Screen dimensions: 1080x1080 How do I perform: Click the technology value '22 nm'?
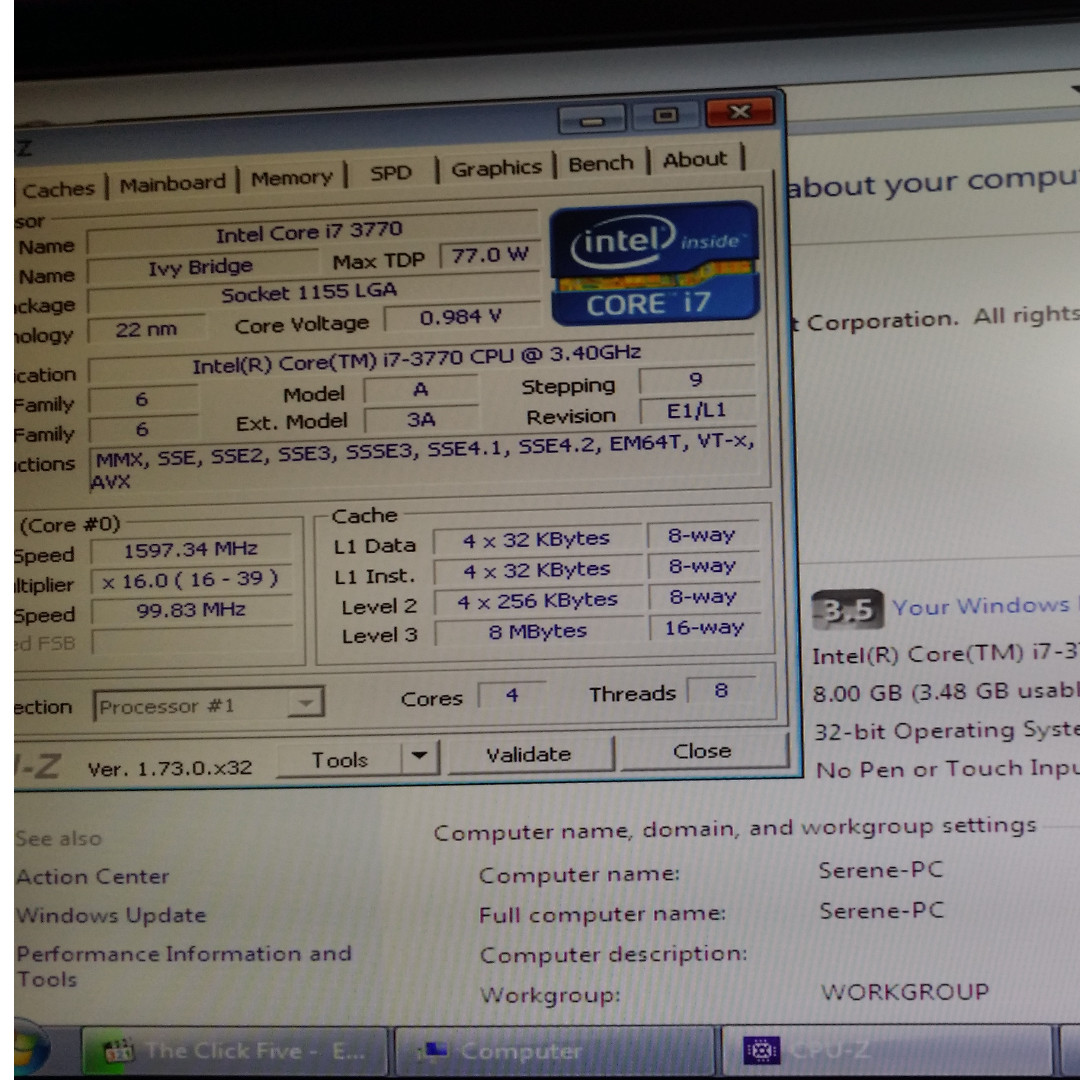coord(146,329)
